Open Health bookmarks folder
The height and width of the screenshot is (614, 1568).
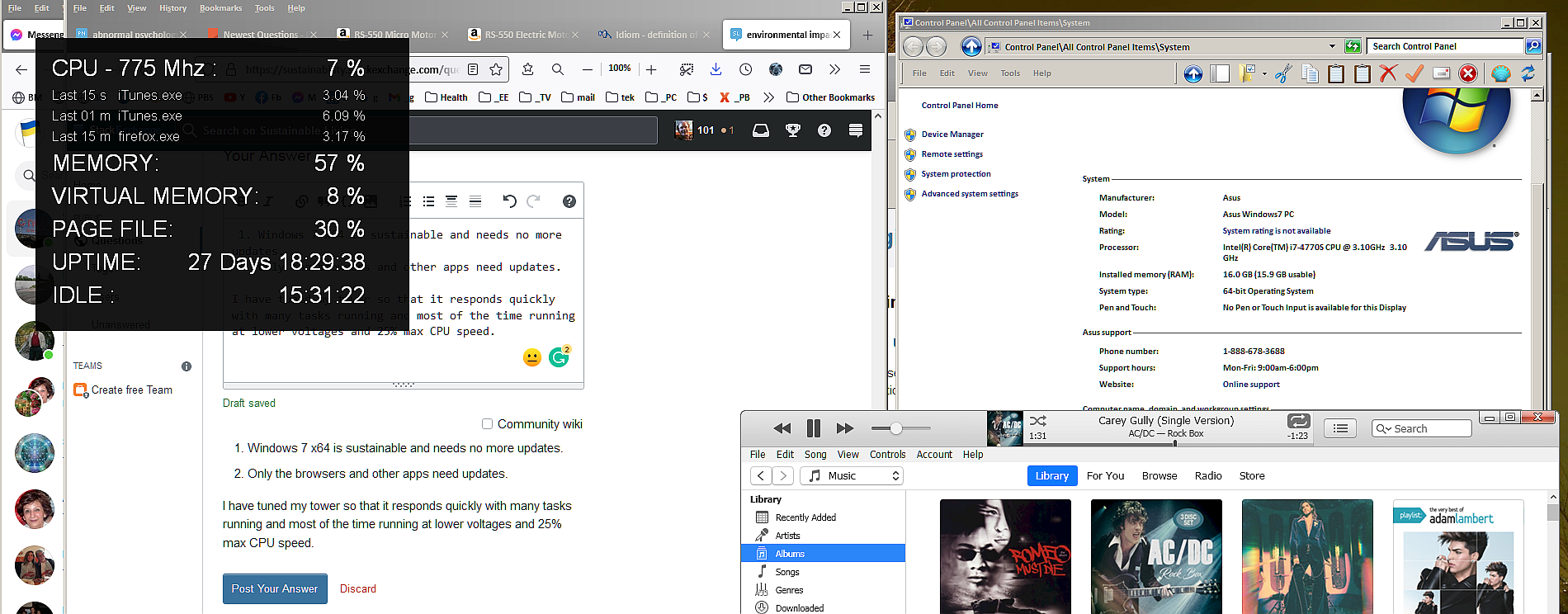point(446,97)
